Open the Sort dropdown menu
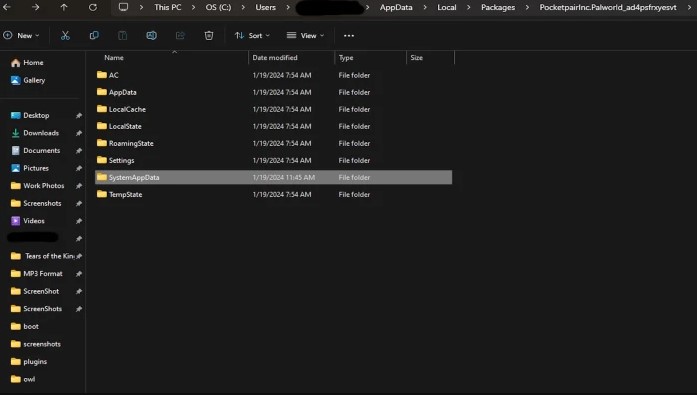 [252, 36]
